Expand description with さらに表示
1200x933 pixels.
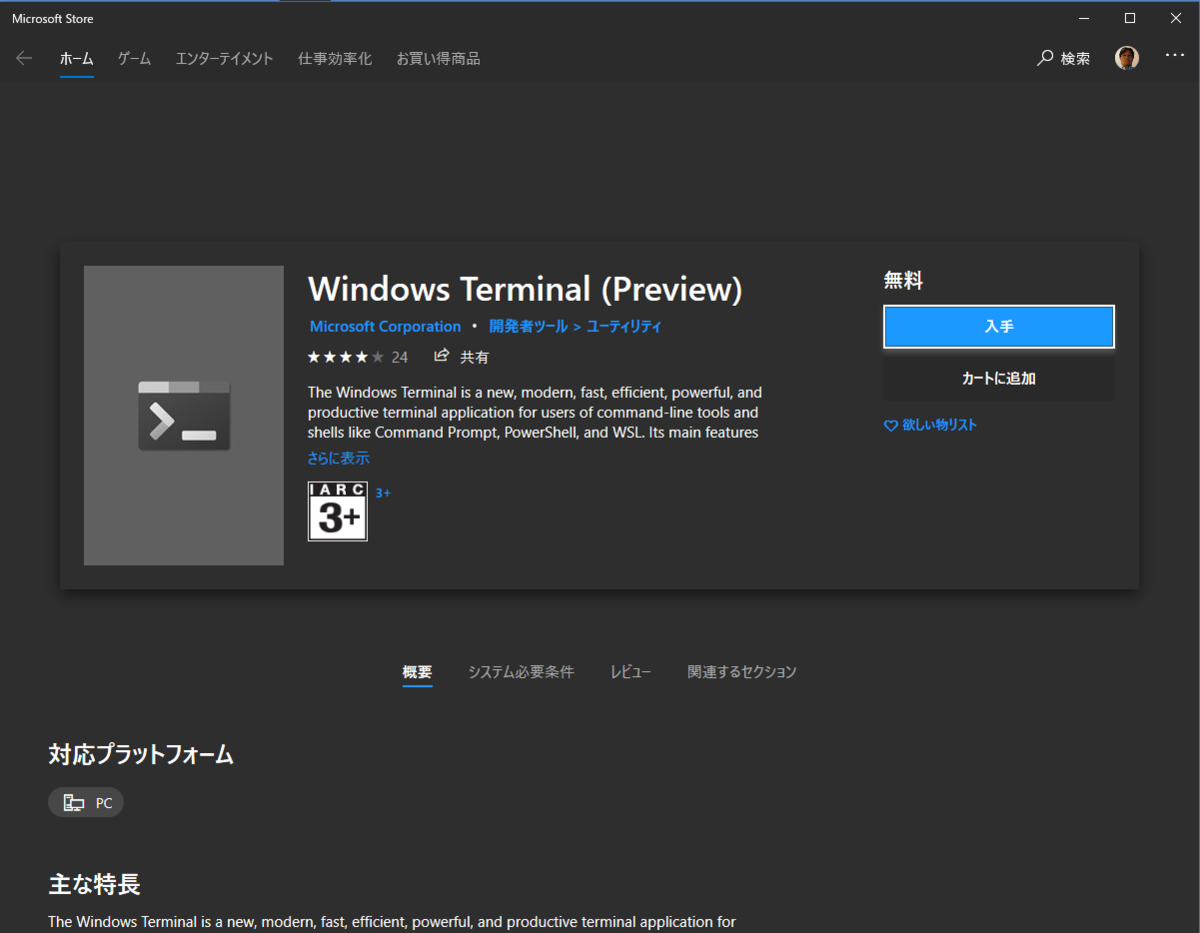pyautogui.click(x=338, y=458)
